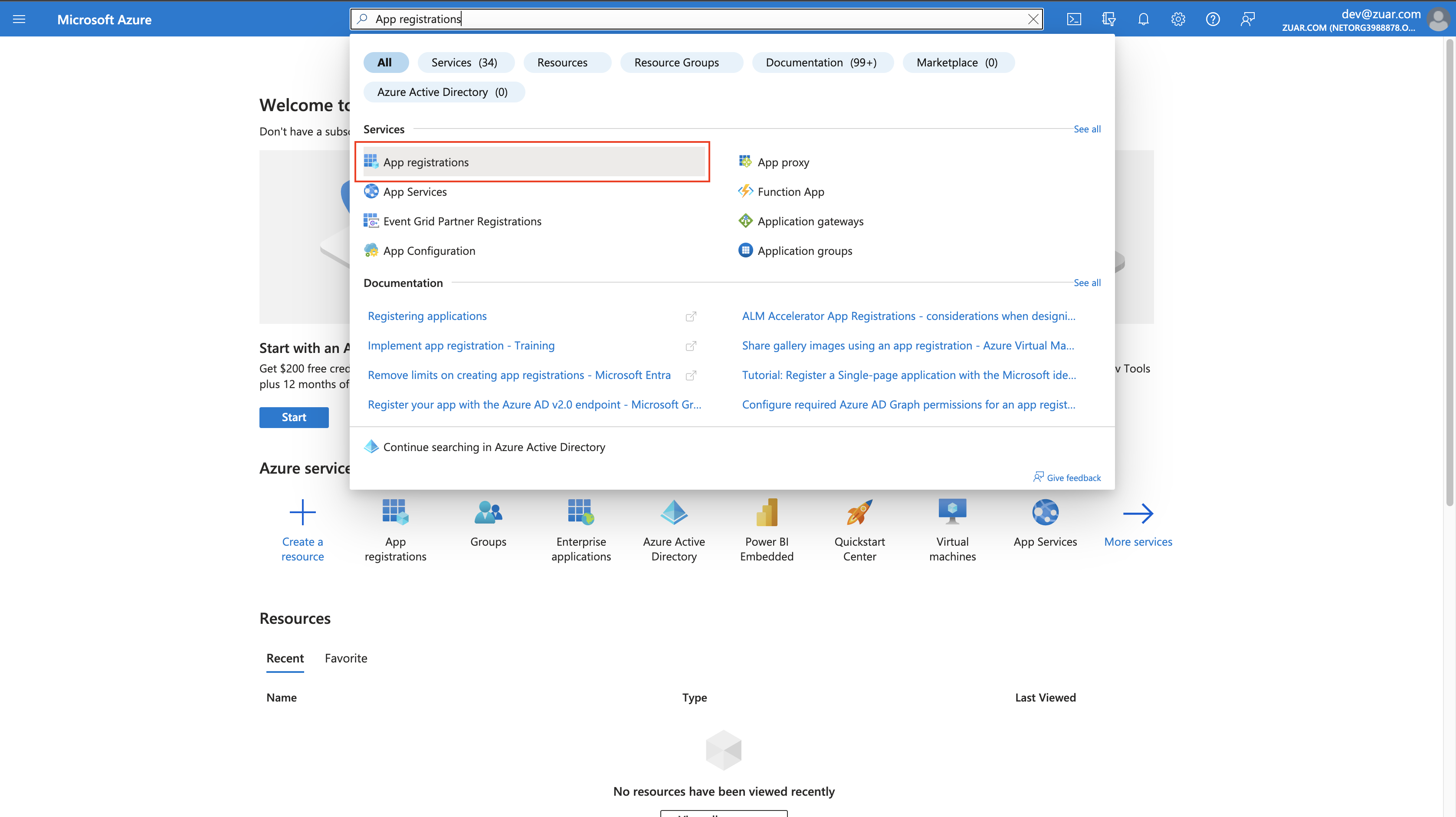Open the account avatar menu
Screen dimensions: 1456x817
pos(1438,20)
